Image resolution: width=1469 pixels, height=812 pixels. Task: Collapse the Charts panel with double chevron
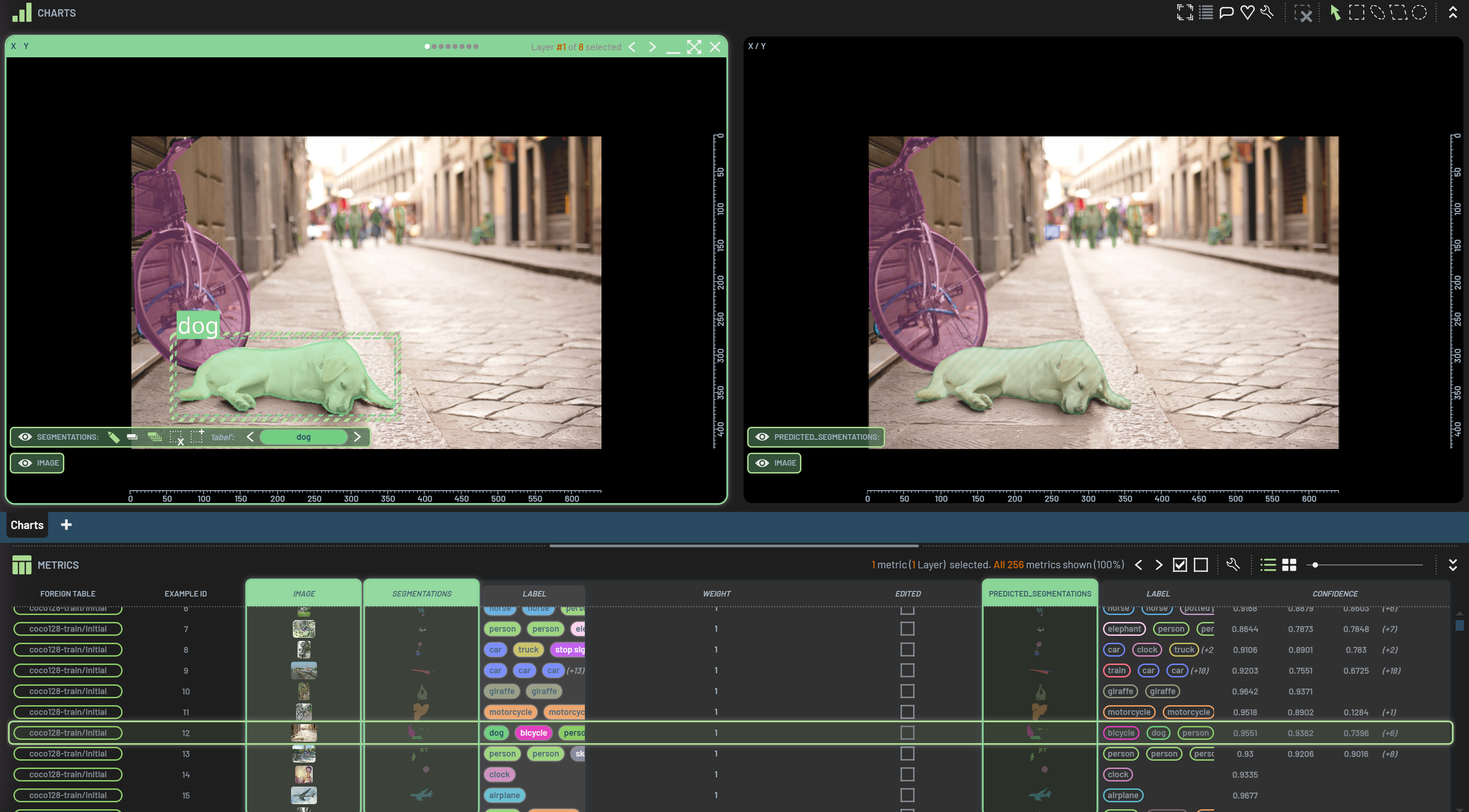(x=1452, y=12)
